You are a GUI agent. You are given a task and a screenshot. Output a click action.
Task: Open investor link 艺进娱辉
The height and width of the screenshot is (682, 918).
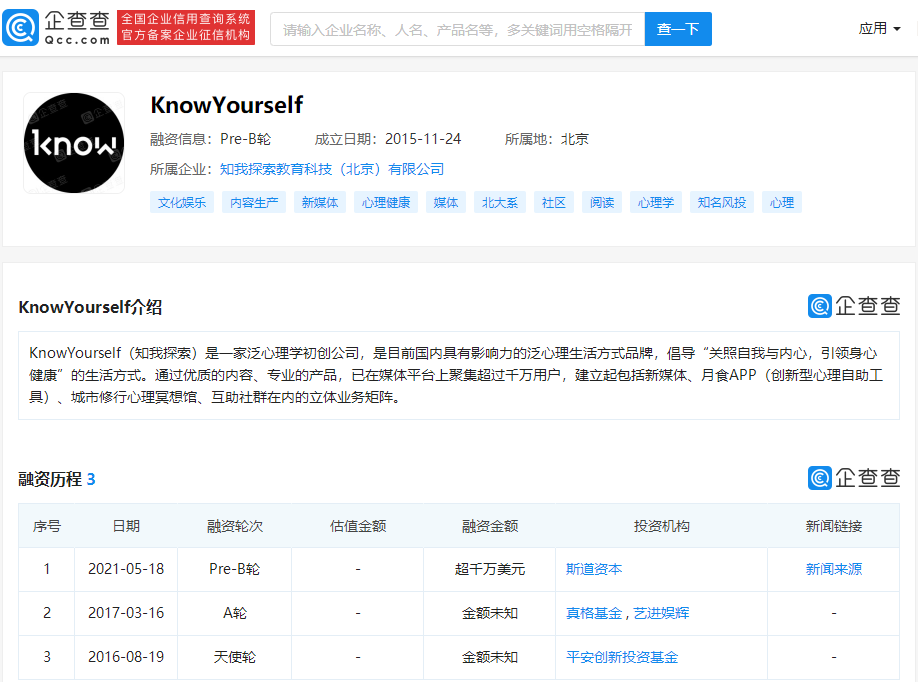661,613
